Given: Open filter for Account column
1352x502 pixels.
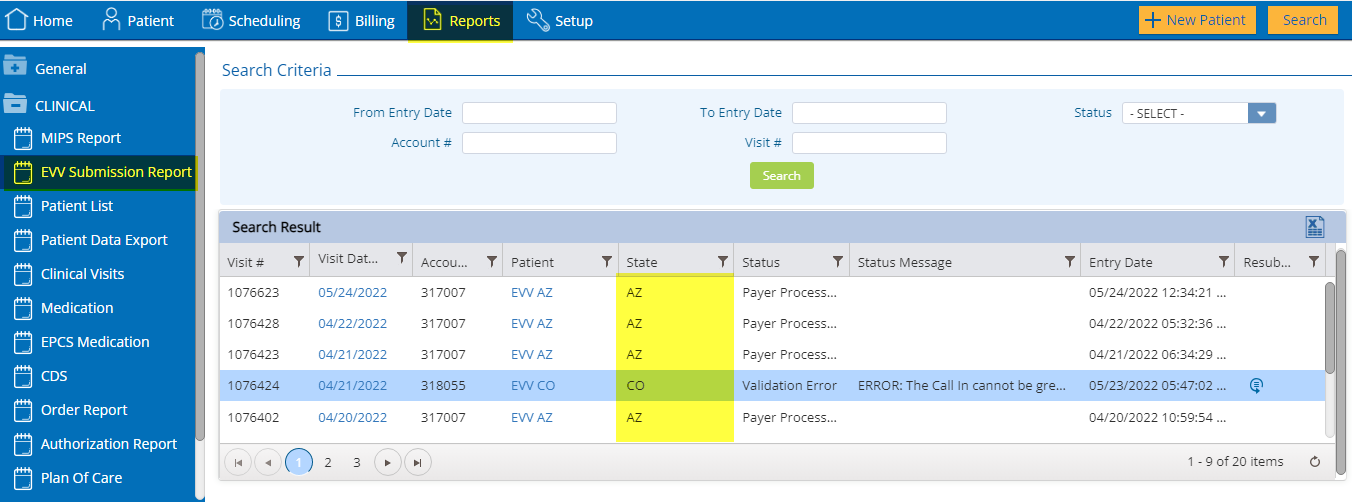Looking at the screenshot, I should tap(491, 262).
